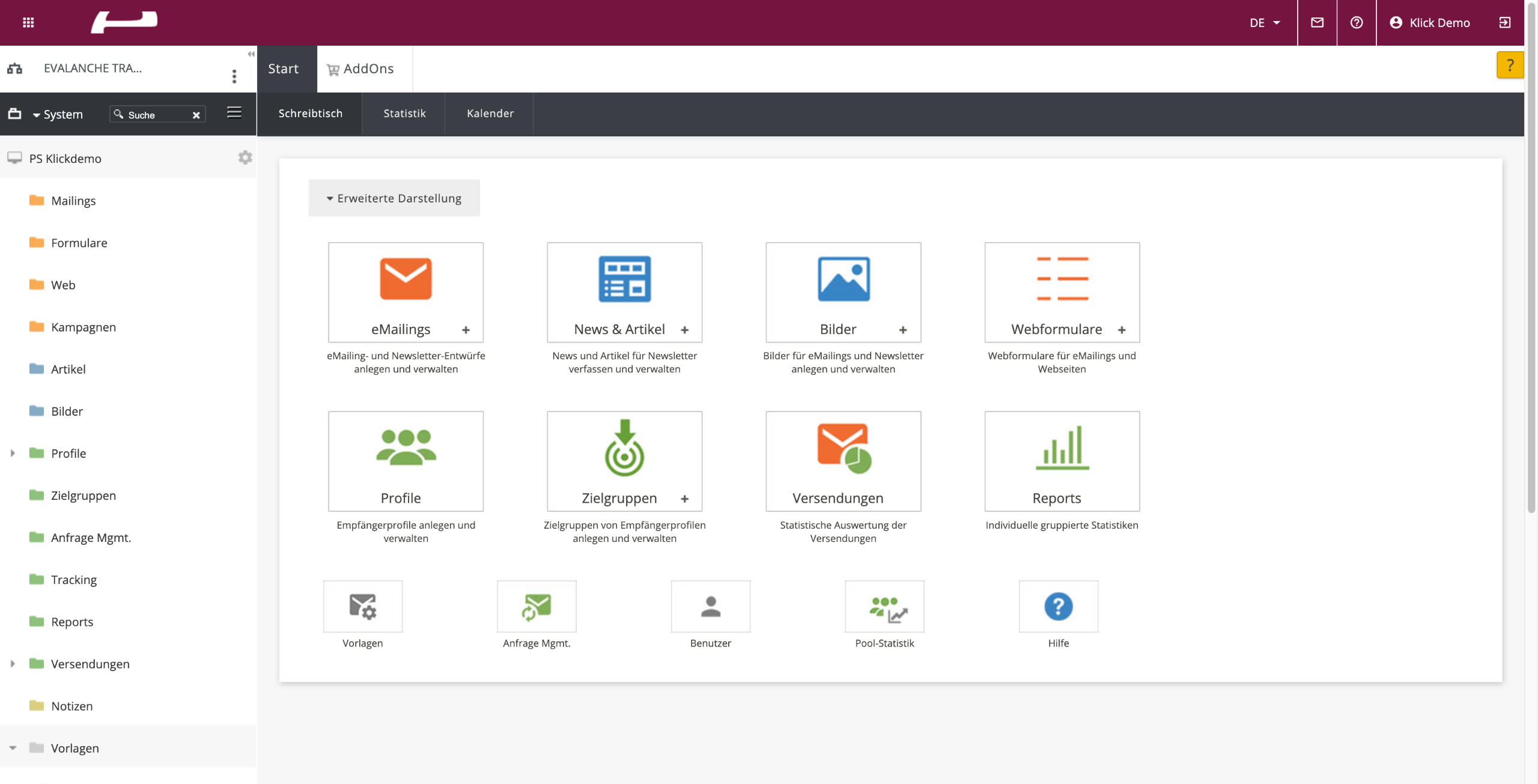Screen dimensions: 1538x784
Task: Toggle the Erweiterte Darstellung dropdown
Action: (x=394, y=198)
